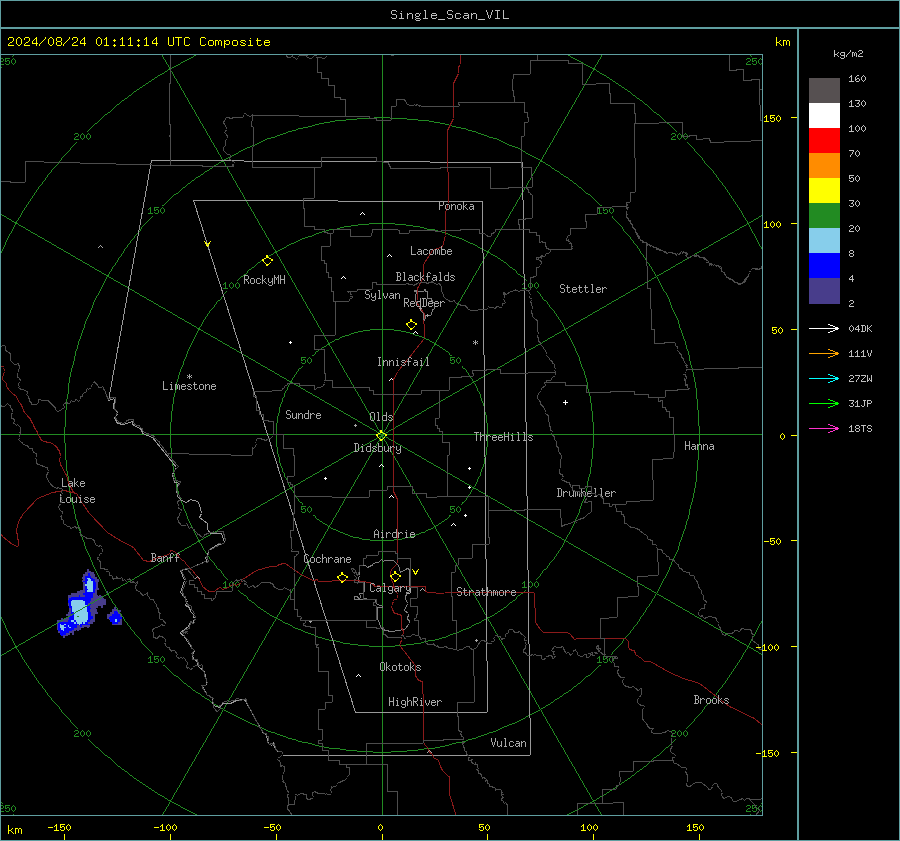Select the purple 4 color swatch
This screenshot has width=900, height=841.
[824, 290]
